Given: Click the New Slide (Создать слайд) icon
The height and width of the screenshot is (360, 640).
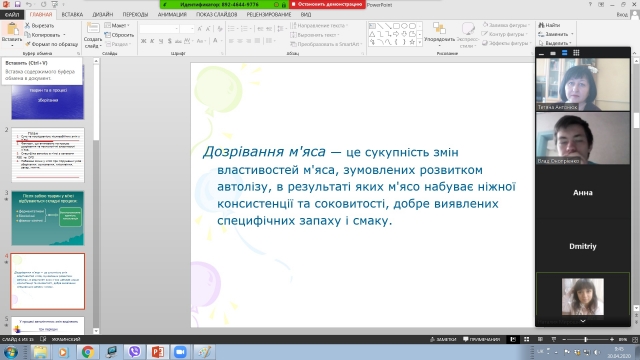Looking at the screenshot, I should coord(93,29).
